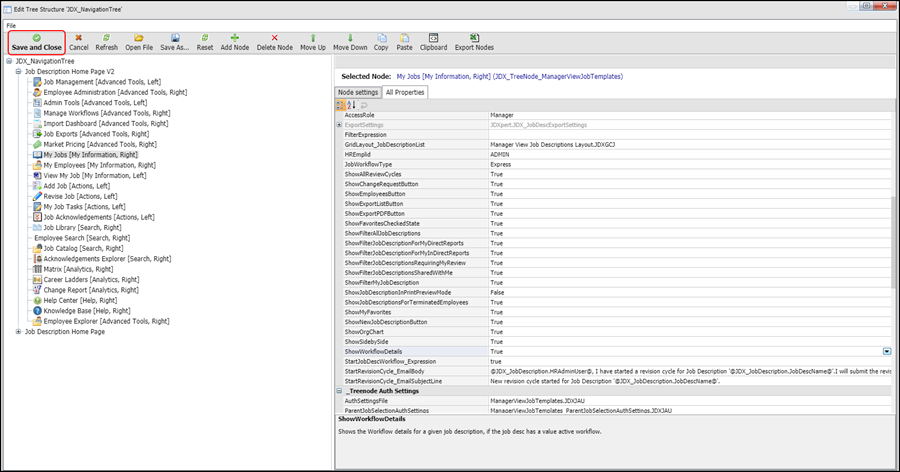This screenshot has width=900, height=472.
Task: Switch to the Node settings tab
Action: click(356, 92)
